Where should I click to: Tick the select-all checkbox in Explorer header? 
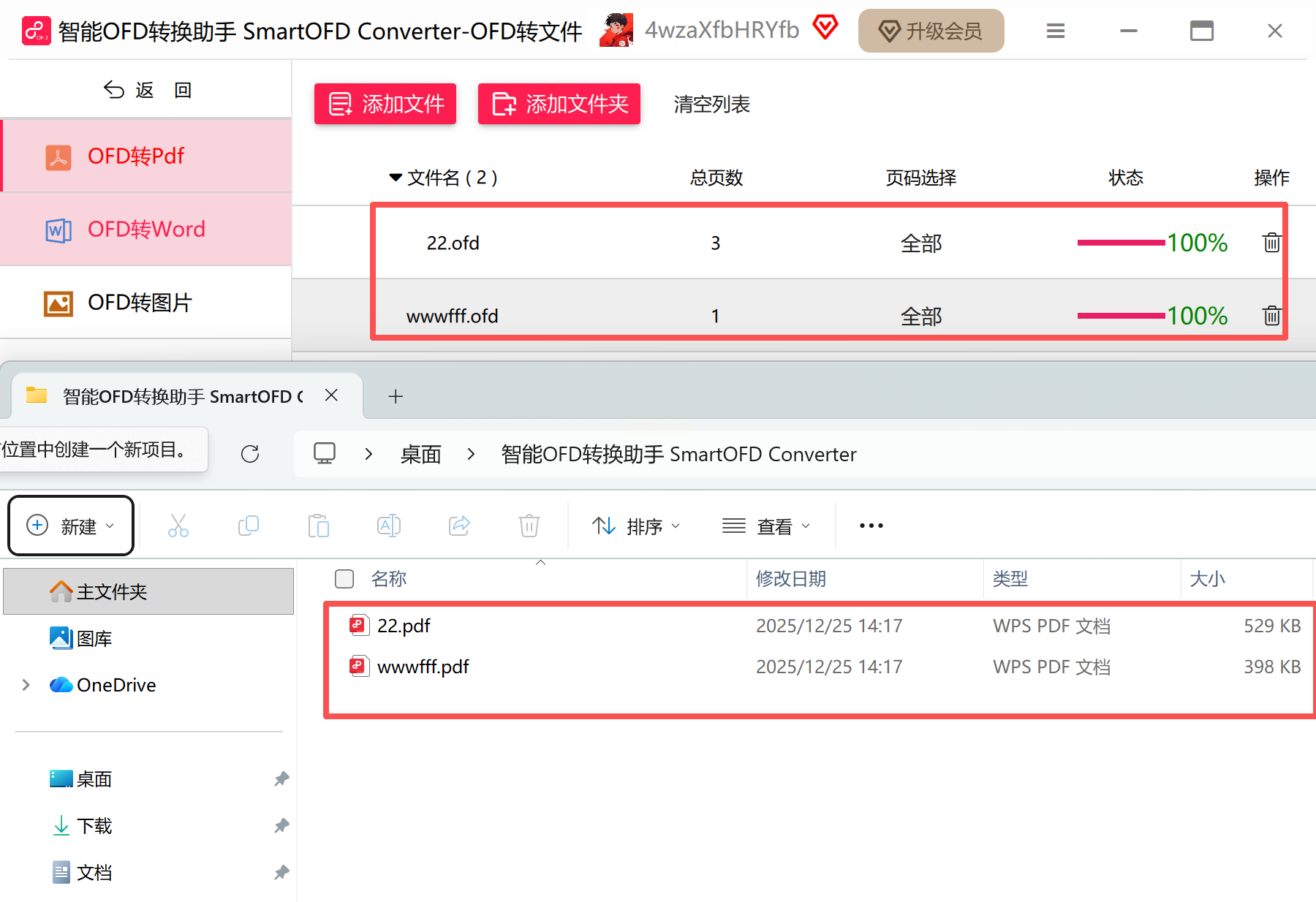click(x=344, y=579)
